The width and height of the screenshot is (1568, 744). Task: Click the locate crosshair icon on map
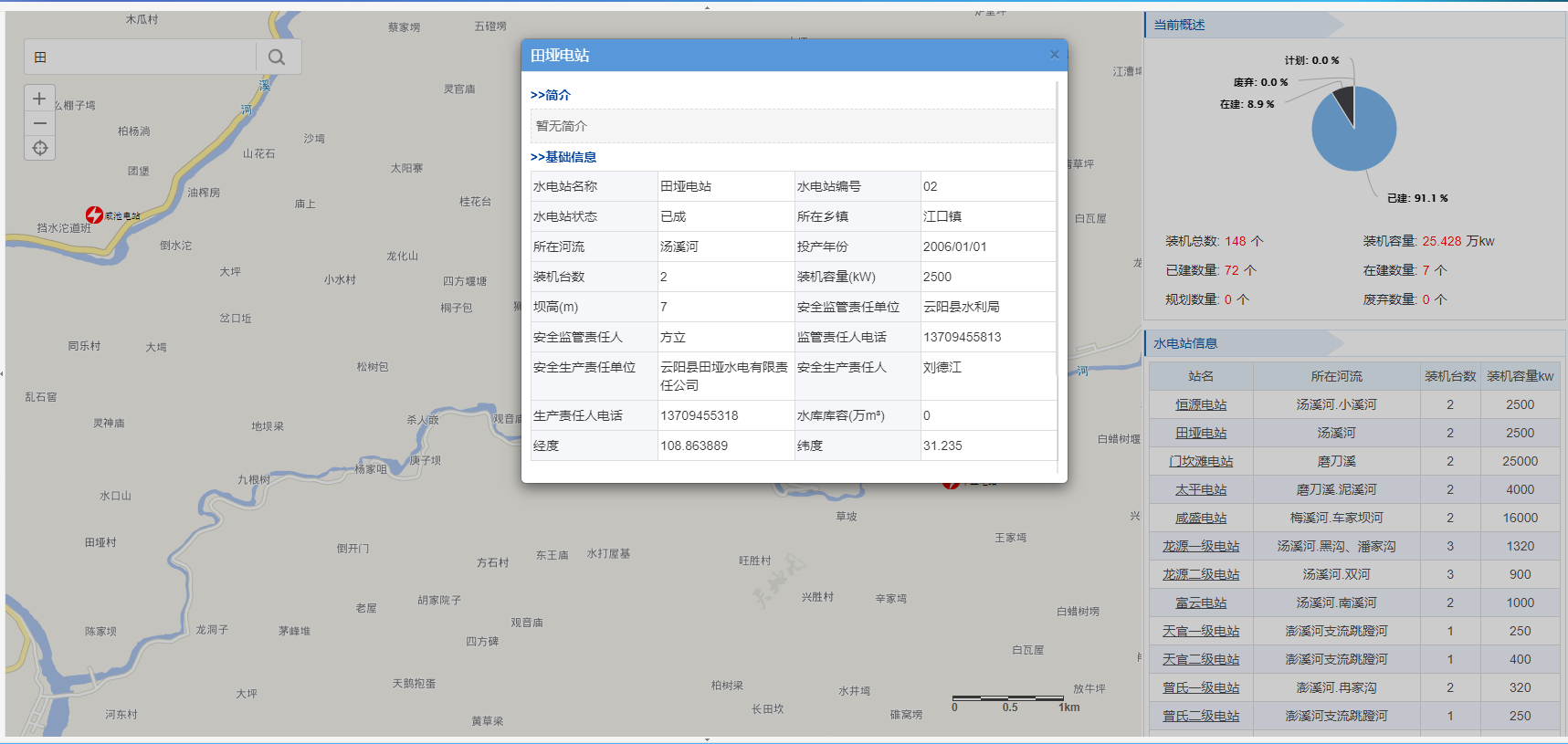(x=39, y=148)
